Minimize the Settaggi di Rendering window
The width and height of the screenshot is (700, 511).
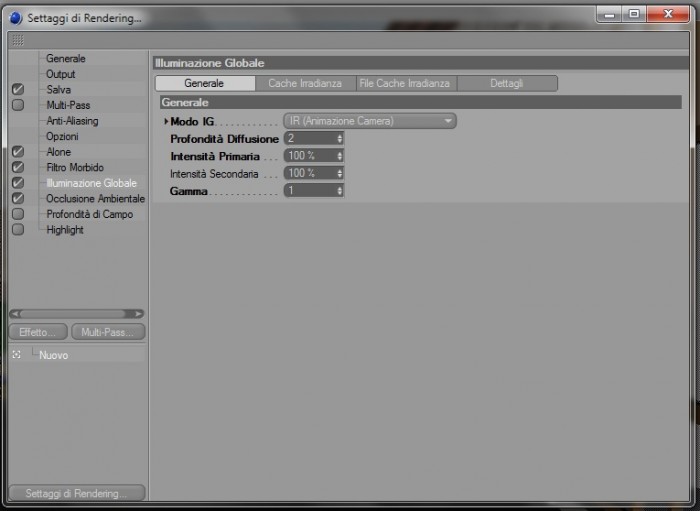tap(609, 15)
